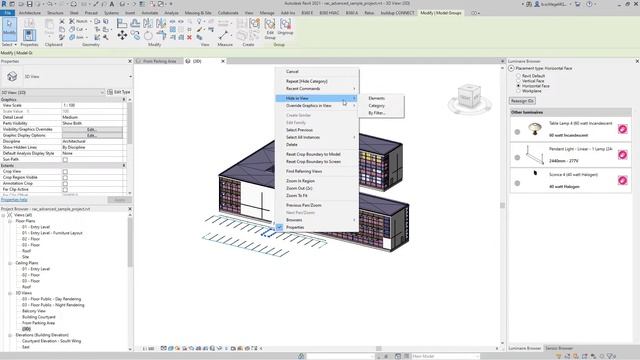Select the Horizontal Face placement radio button
This screenshot has height=360, width=640.
click(518, 86)
